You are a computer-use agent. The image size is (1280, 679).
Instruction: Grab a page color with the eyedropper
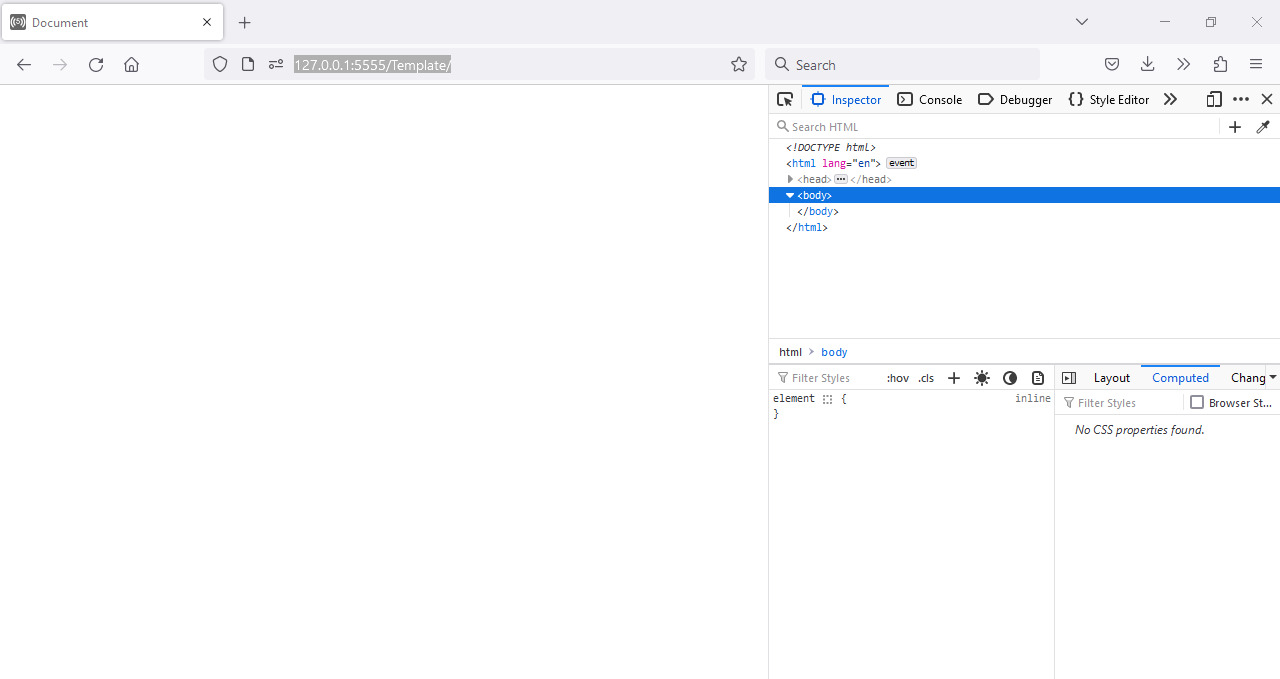coord(1263,127)
